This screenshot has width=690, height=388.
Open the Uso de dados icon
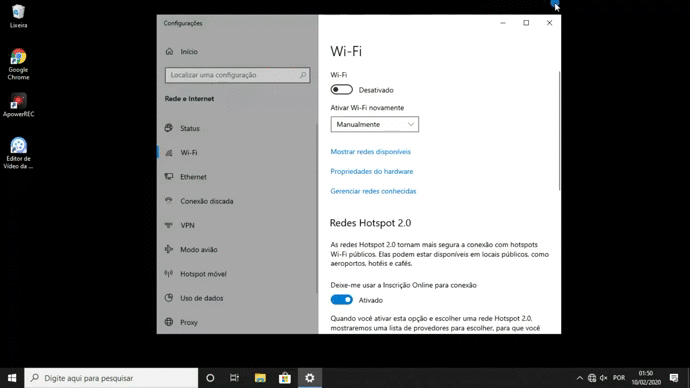point(169,298)
